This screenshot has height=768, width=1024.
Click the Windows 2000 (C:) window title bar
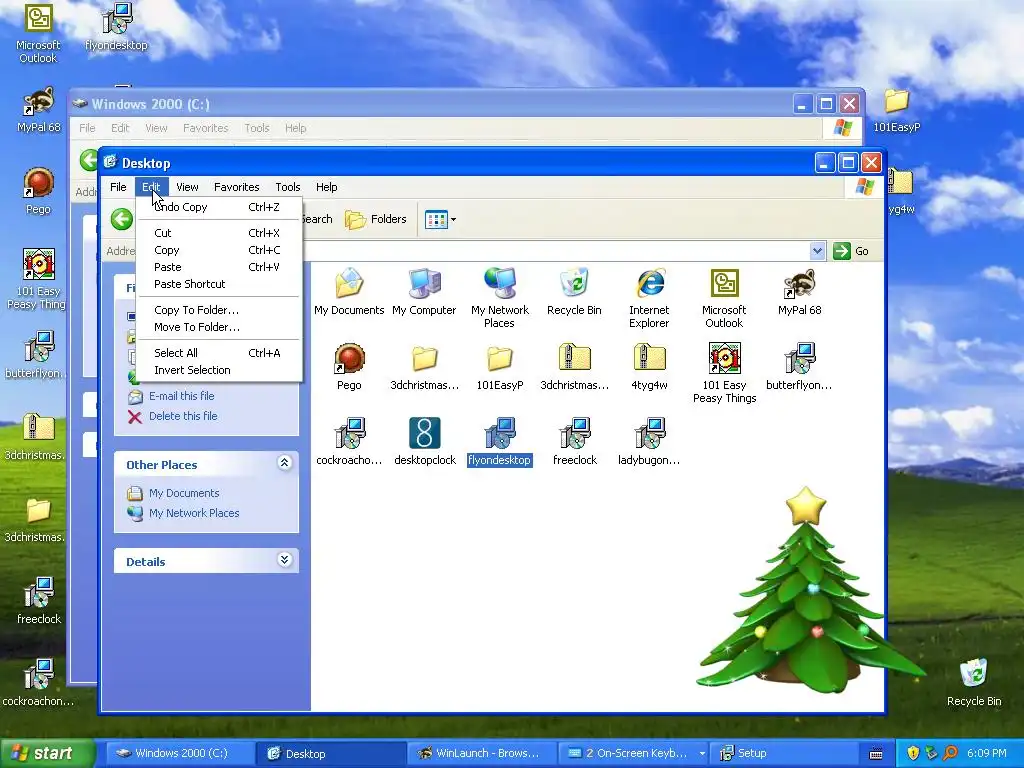pyautogui.click(x=431, y=104)
